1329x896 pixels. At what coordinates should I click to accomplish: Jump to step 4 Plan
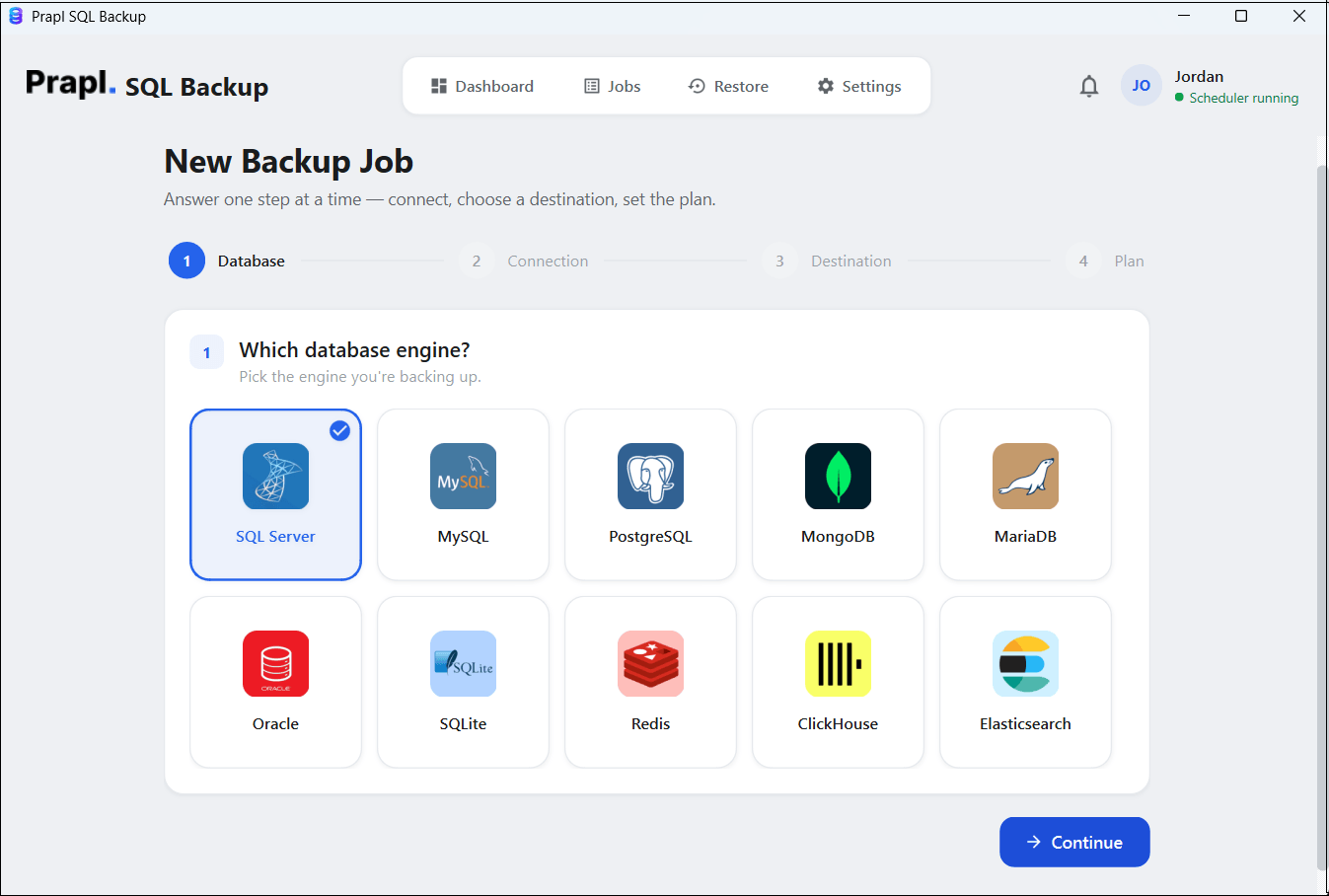point(1105,261)
